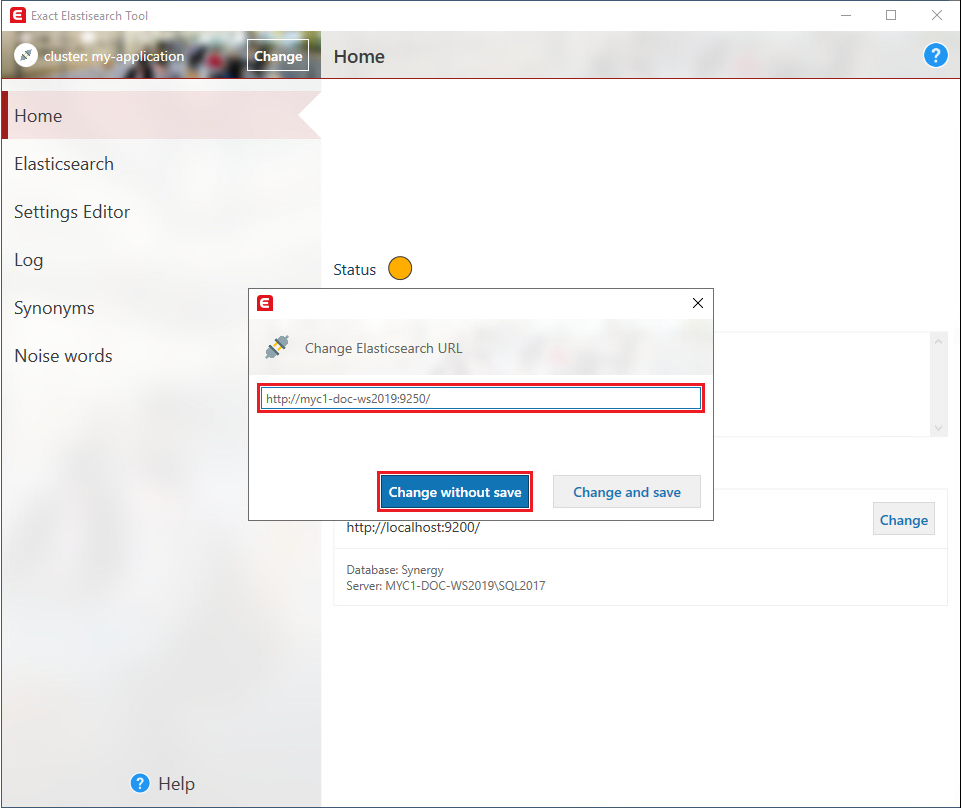Close the Change Elasticsearch URL dialog
This screenshot has width=961, height=808.
point(698,303)
